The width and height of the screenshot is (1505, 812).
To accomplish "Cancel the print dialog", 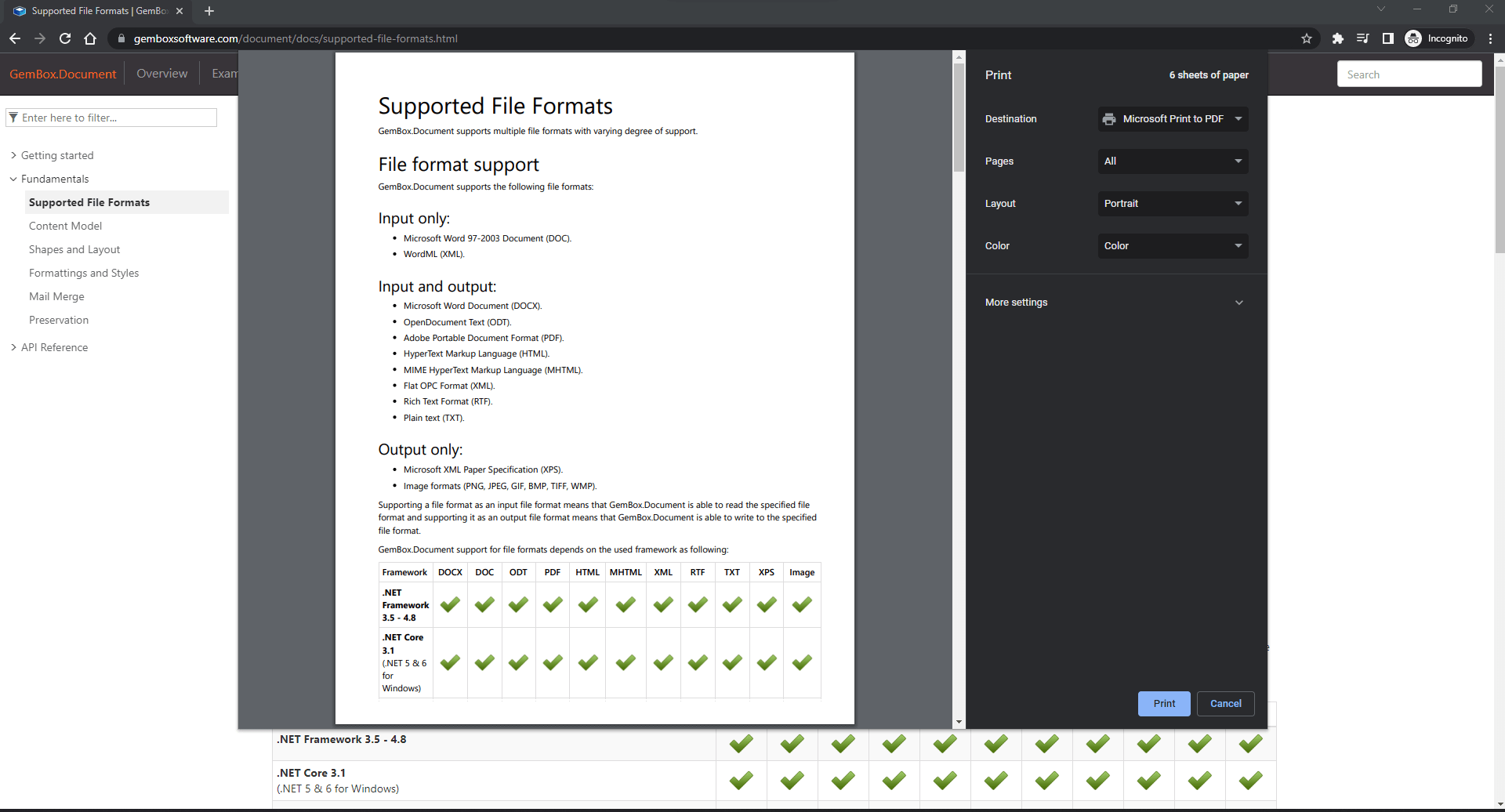I will (1225, 704).
